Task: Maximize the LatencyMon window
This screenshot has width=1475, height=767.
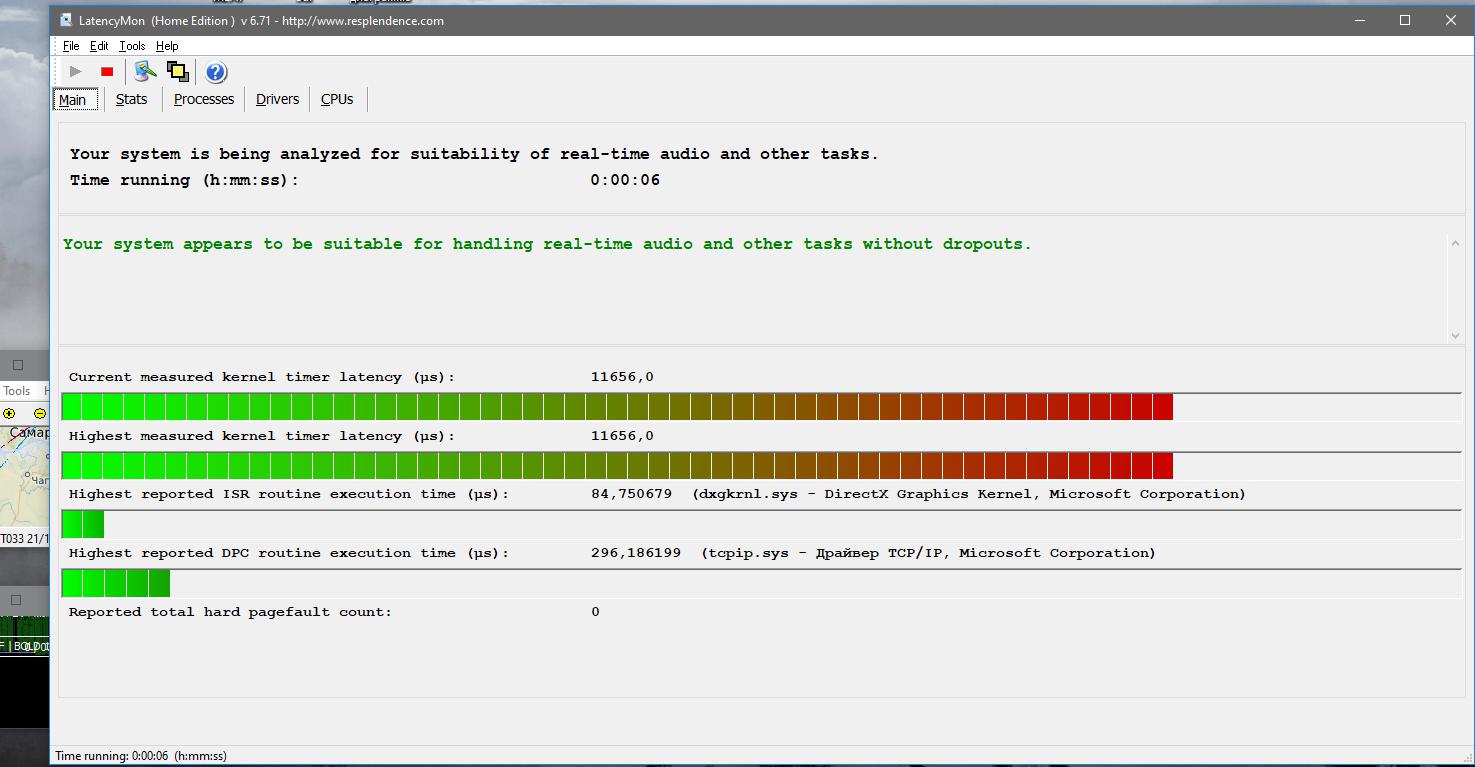Action: coord(1405,20)
